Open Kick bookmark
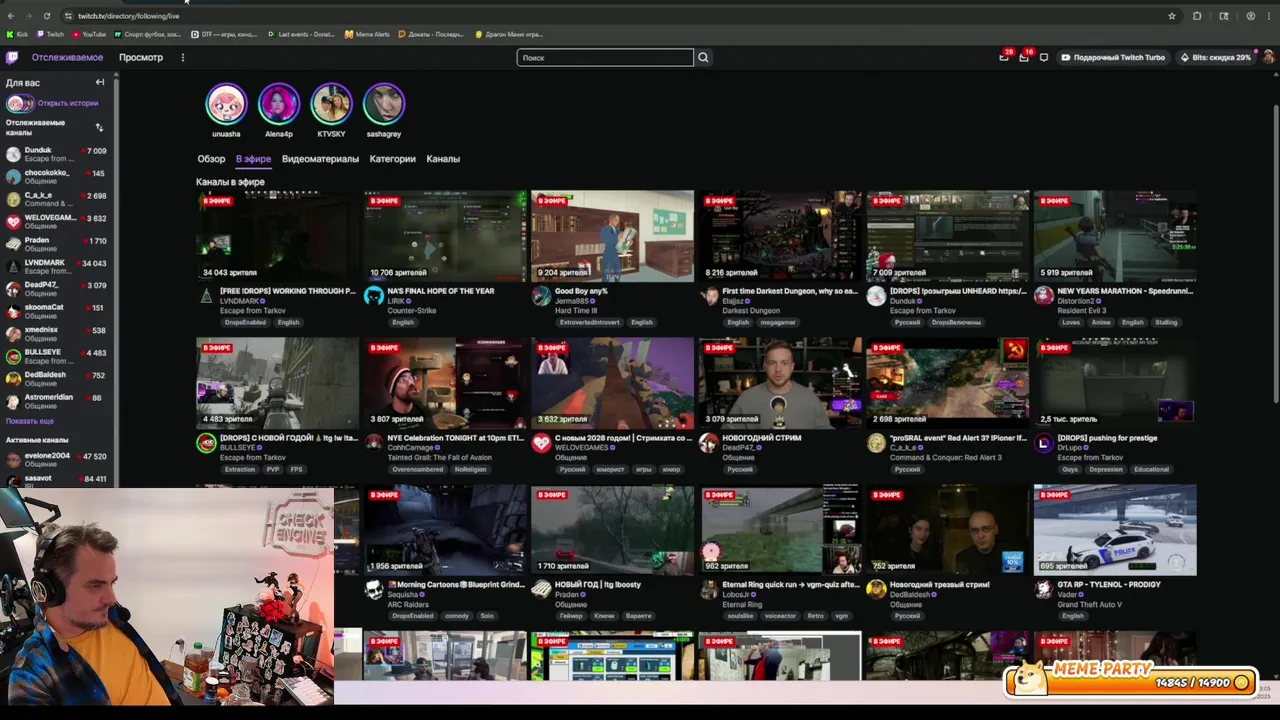Viewport: 1280px width, 720px height. click(17, 34)
